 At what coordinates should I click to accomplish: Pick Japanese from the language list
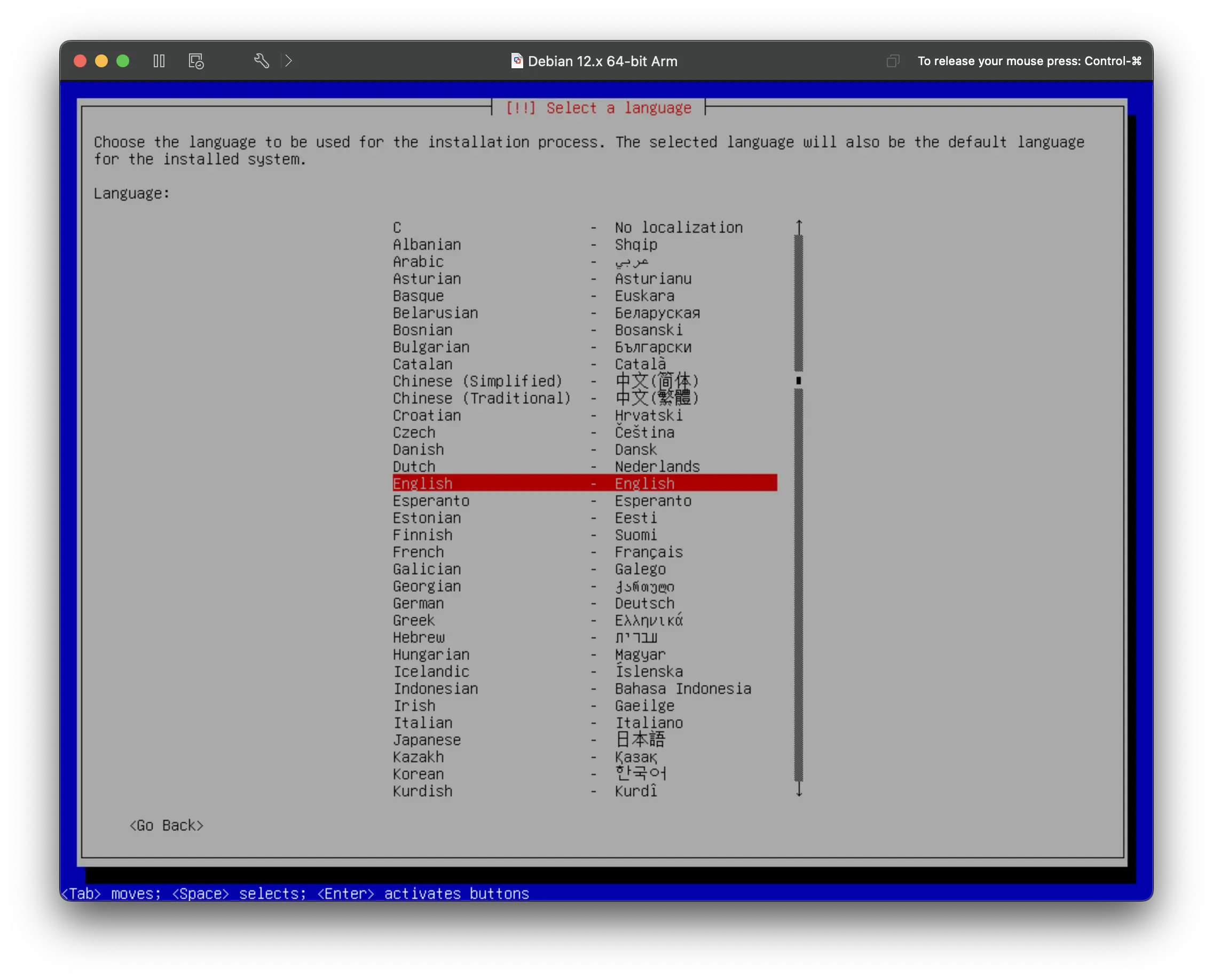[585, 739]
